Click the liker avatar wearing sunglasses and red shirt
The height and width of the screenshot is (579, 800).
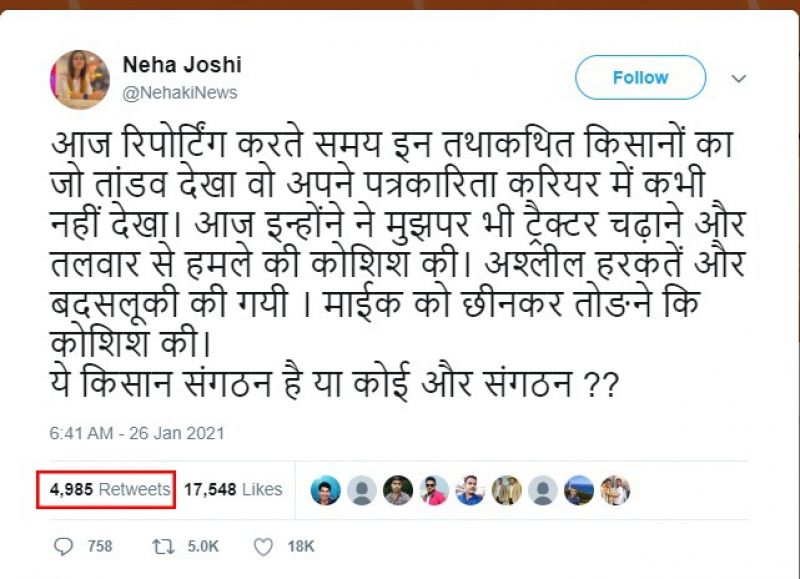tap(434, 490)
